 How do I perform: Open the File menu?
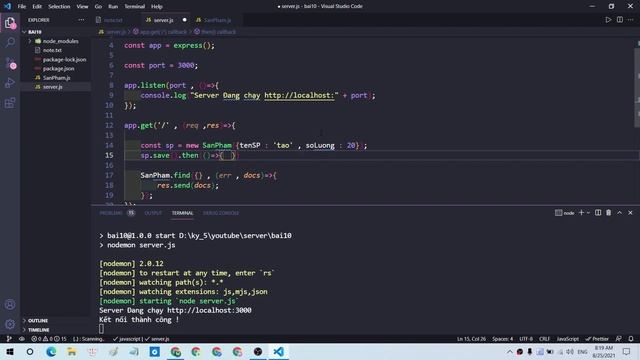pos(22,6)
